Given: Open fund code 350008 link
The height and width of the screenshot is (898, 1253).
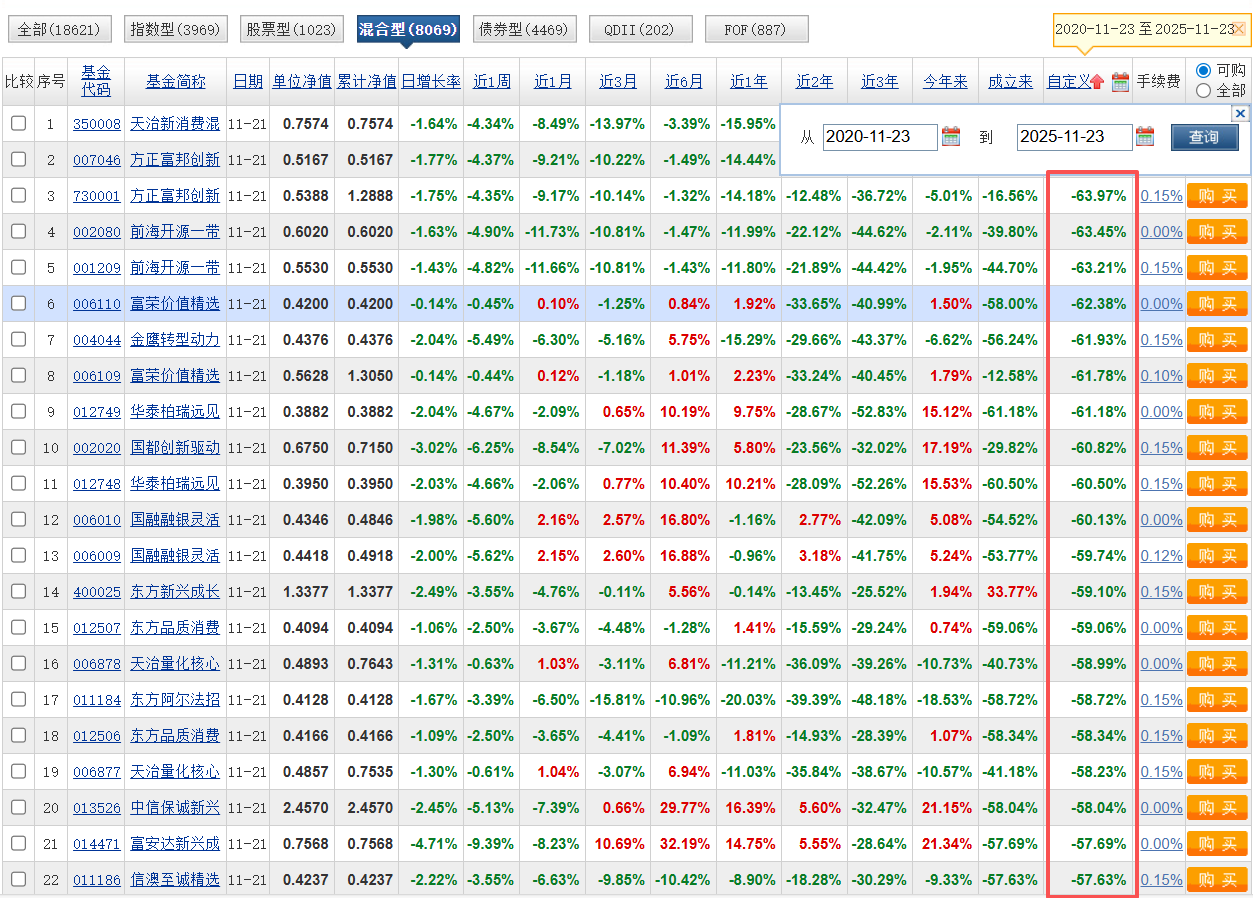Looking at the screenshot, I should click(x=96, y=124).
